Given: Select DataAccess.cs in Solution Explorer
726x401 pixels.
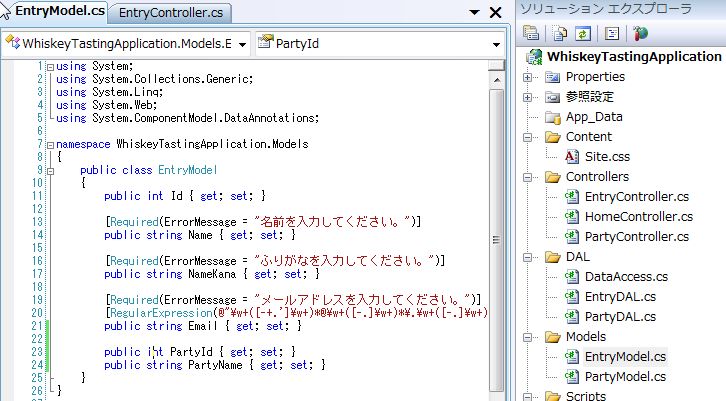Looking at the screenshot, I should 626,277.
